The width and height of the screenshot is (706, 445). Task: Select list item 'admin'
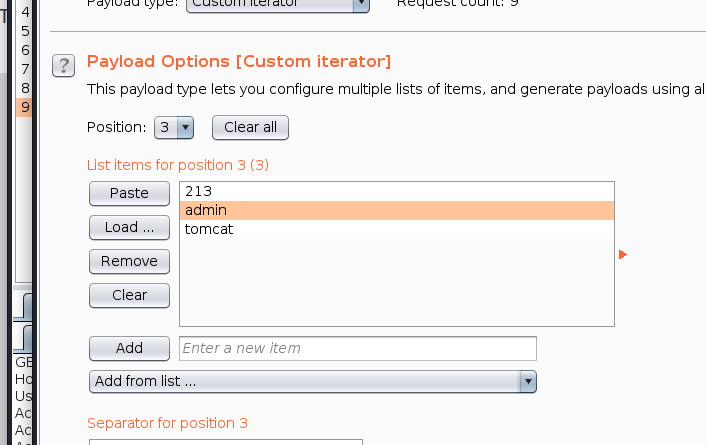(397, 210)
